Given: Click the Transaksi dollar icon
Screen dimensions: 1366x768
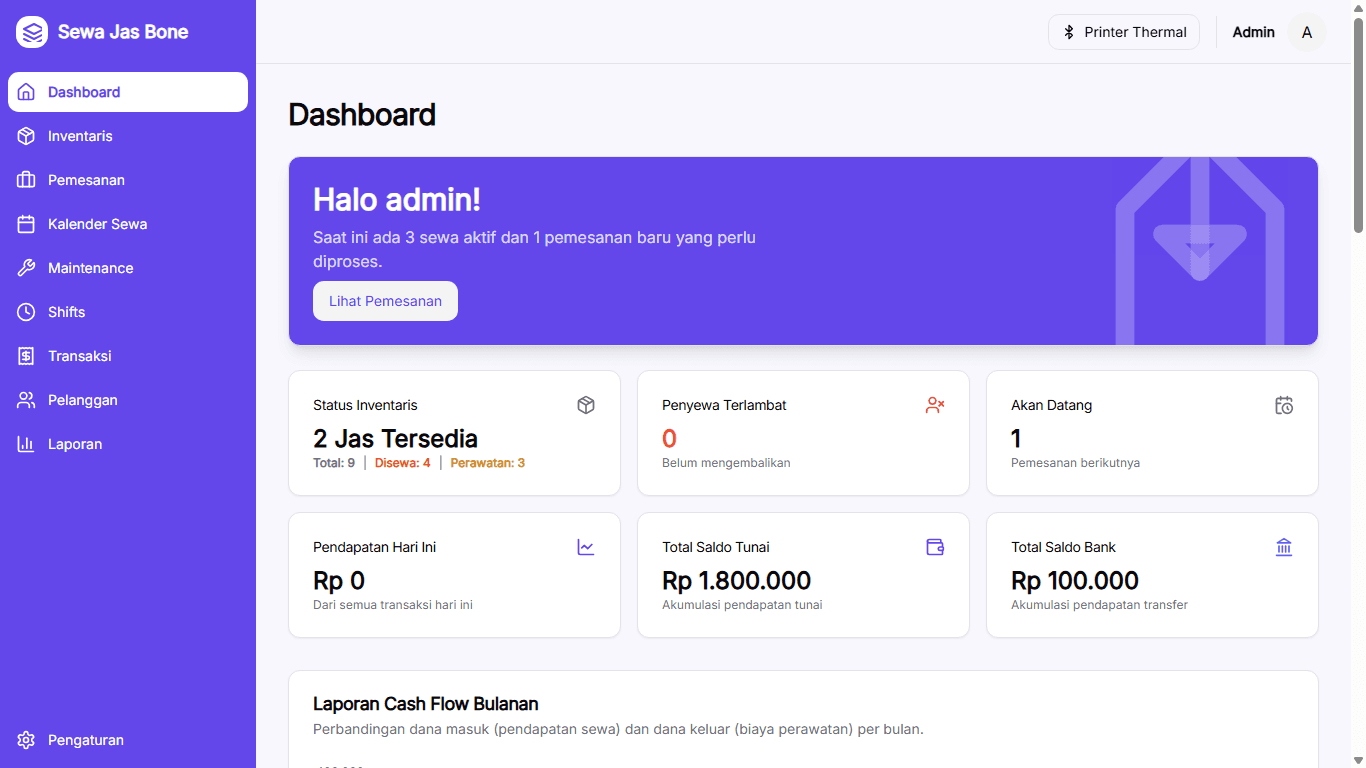Looking at the screenshot, I should click(x=27, y=355).
